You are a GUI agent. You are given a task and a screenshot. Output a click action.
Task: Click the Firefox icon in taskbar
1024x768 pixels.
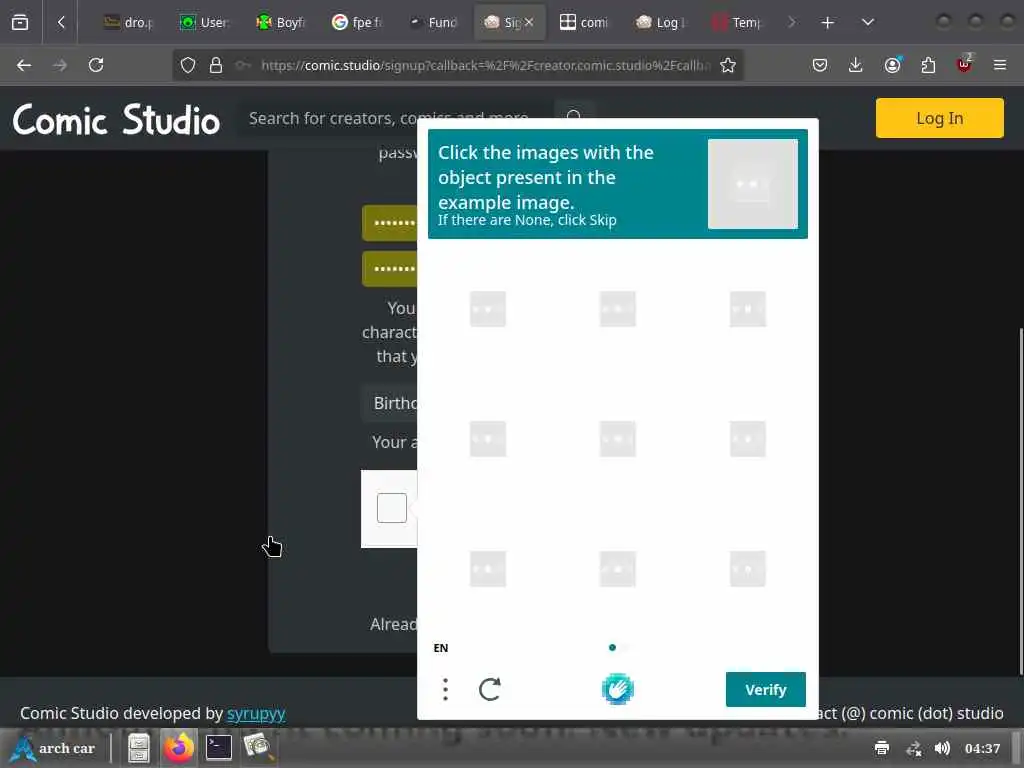point(178,748)
